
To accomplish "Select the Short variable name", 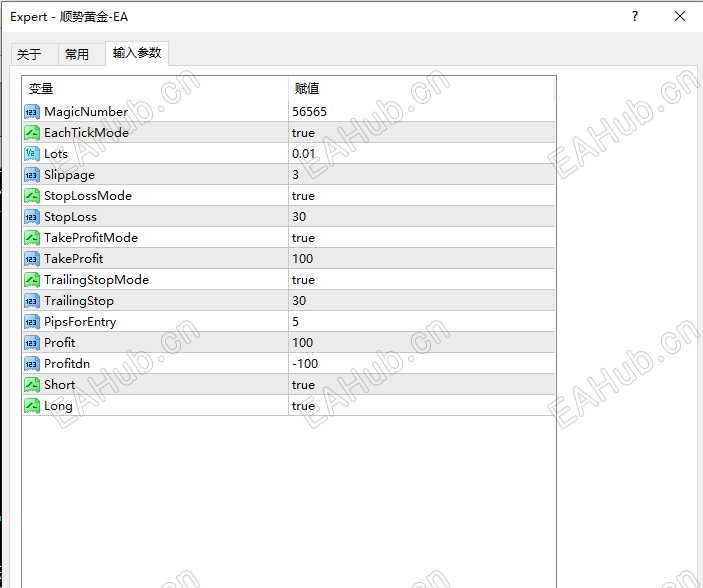I will click(x=60, y=385).
